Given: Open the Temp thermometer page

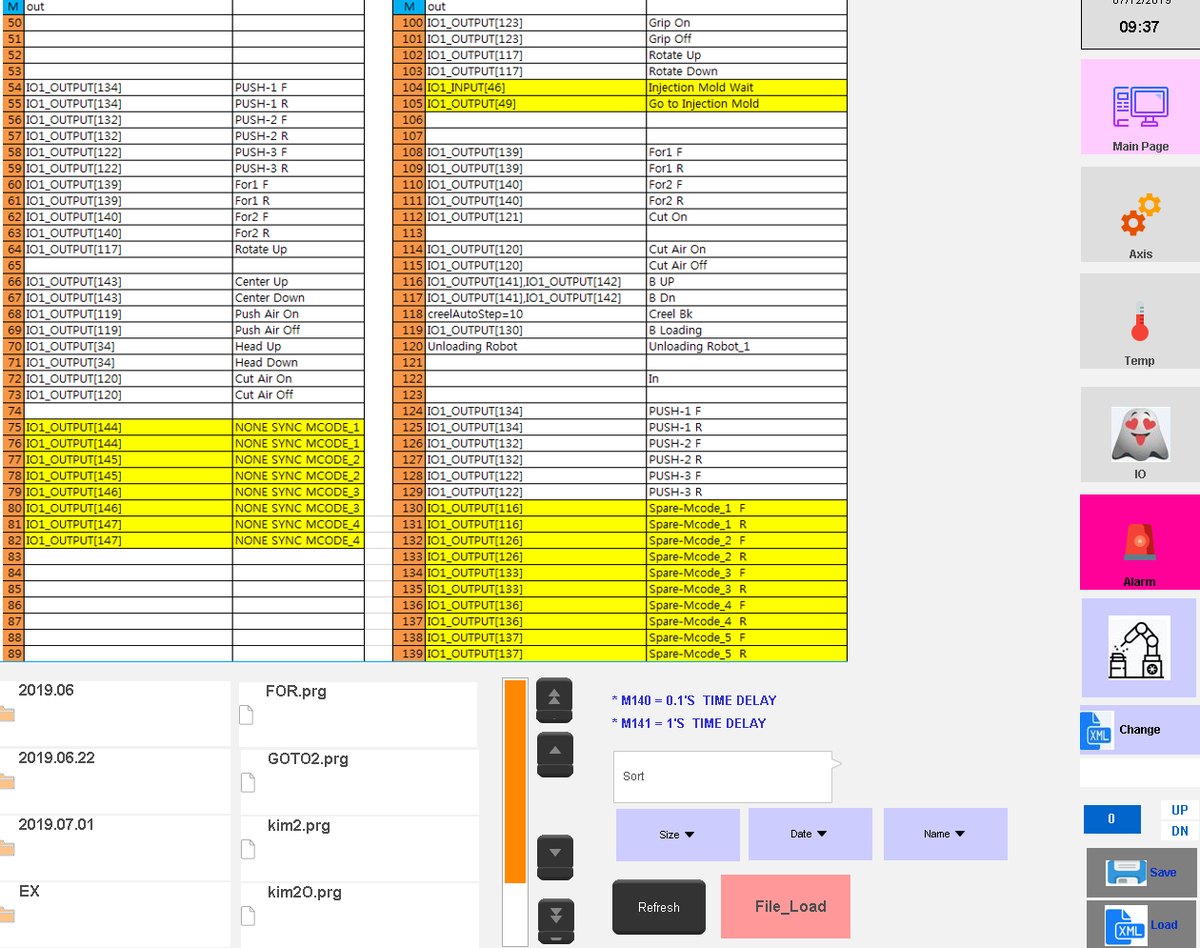Looking at the screenshot, I should 1140,321.
